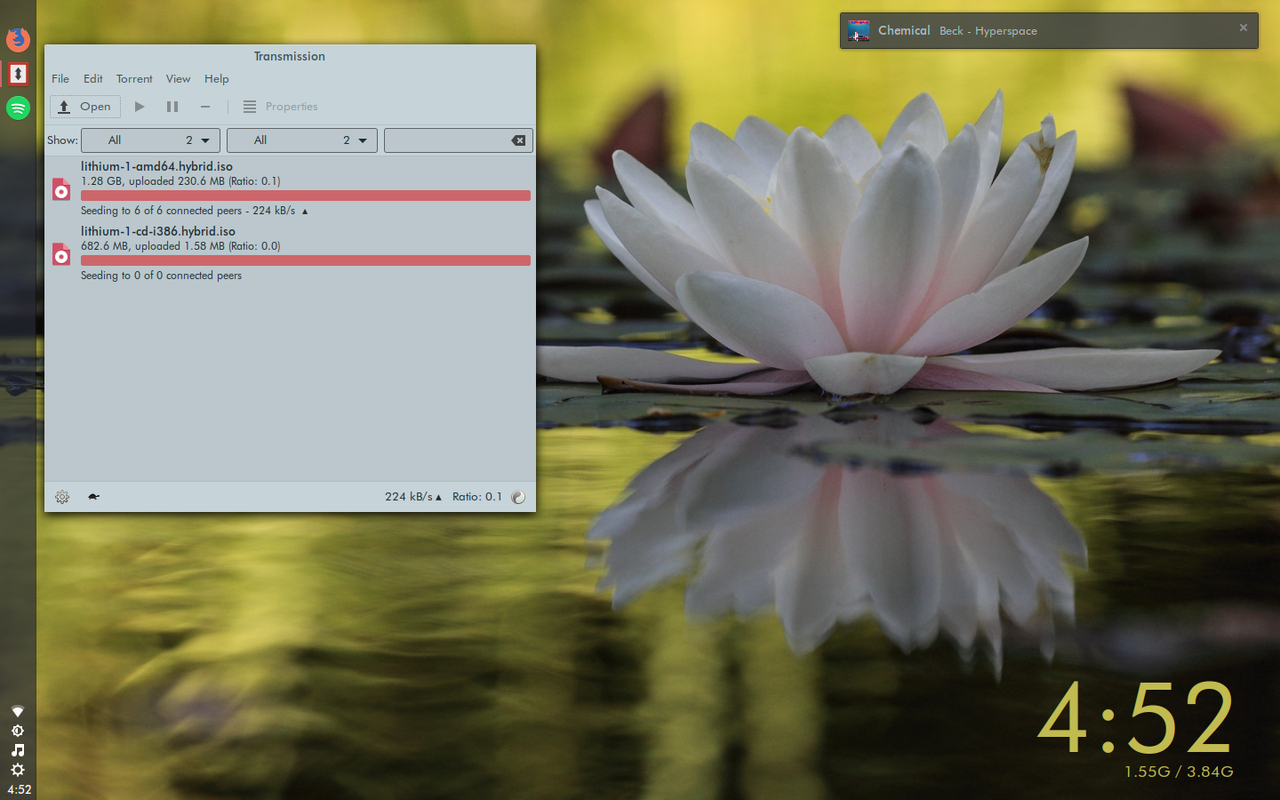Click lithium-1-amd64.hybrid.iso disc icon

(x=62, y=189)
